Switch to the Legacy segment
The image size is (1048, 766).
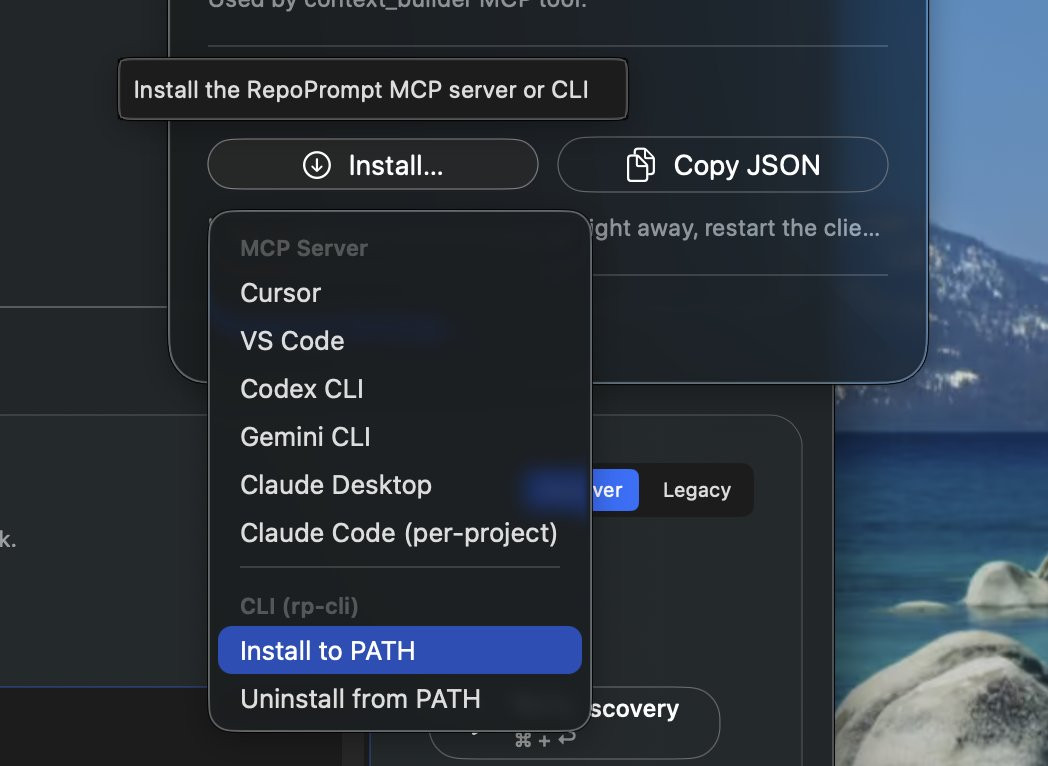click(x=696, y=491)
